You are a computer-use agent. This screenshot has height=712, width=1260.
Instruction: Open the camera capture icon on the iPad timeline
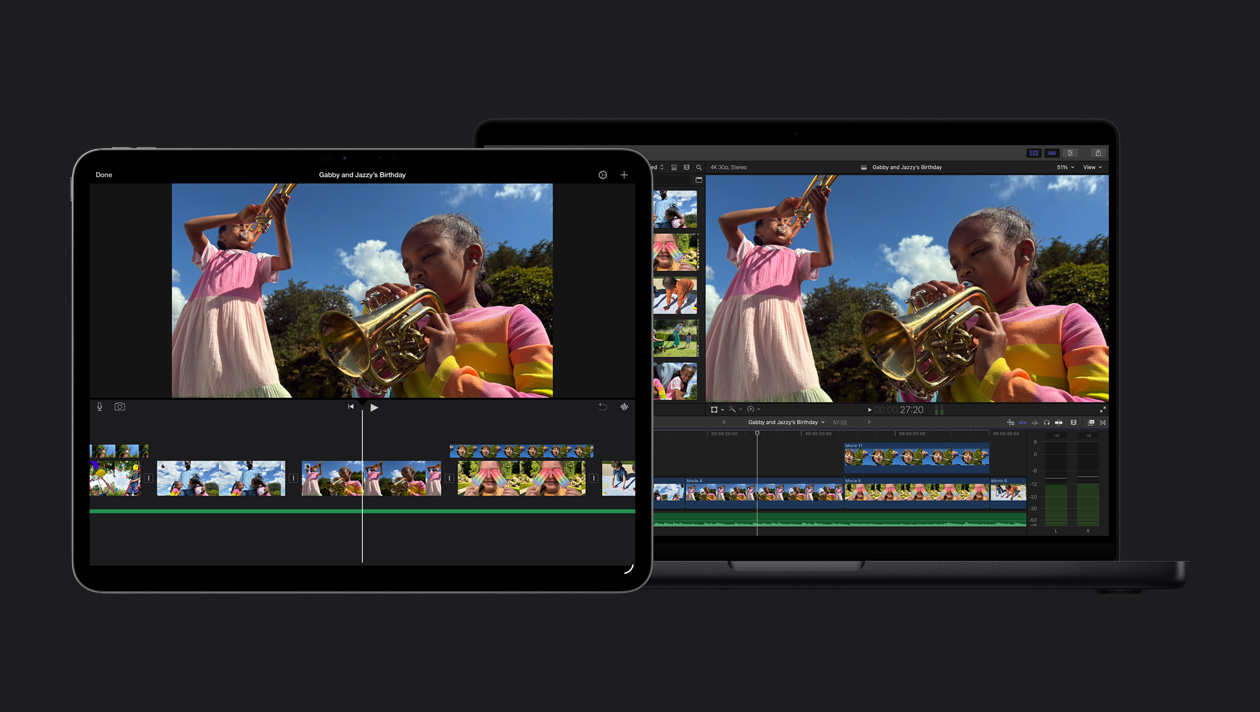(120, 407)
